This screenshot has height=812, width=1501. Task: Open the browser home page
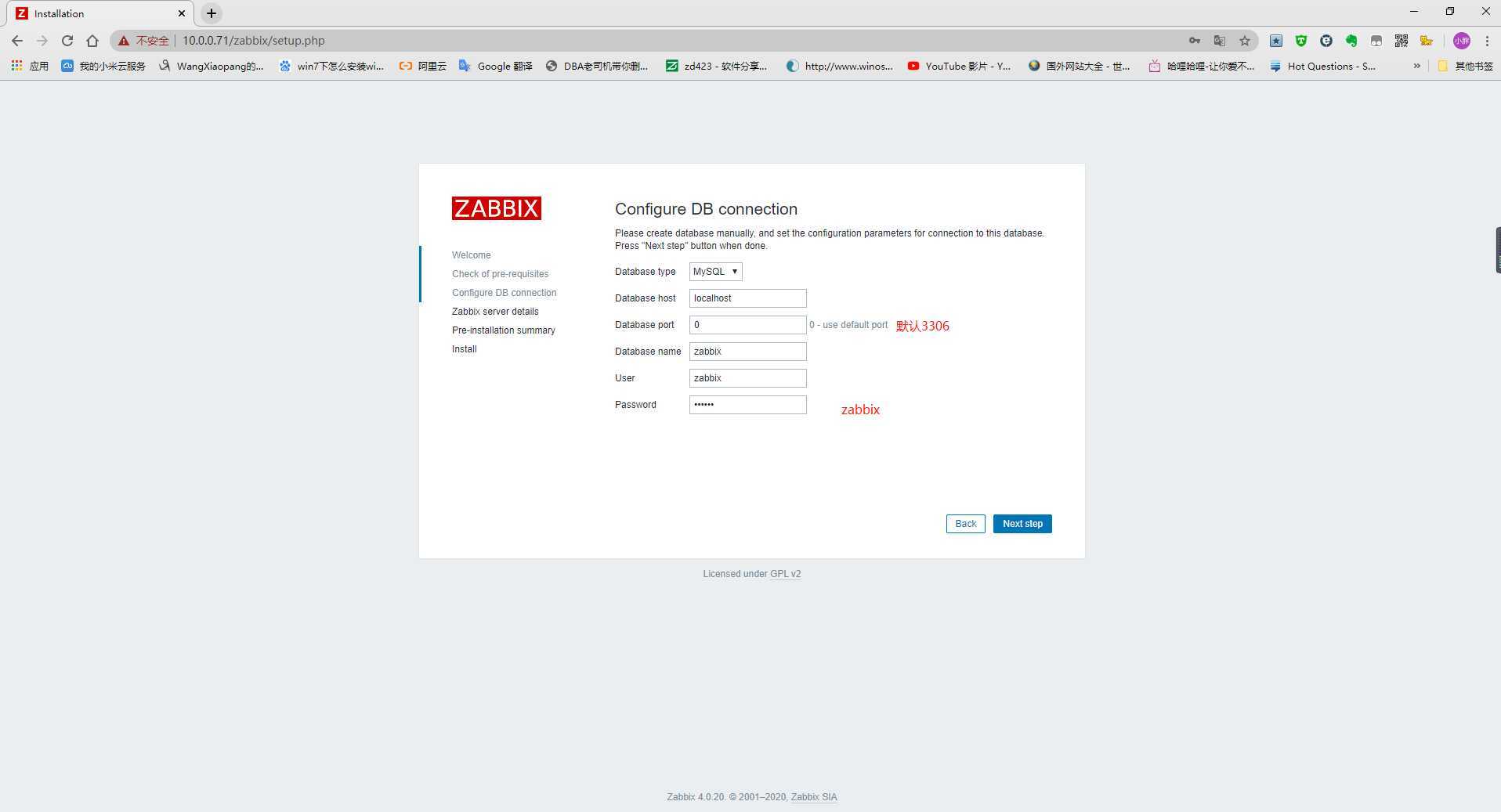click(x=92, y=41)
